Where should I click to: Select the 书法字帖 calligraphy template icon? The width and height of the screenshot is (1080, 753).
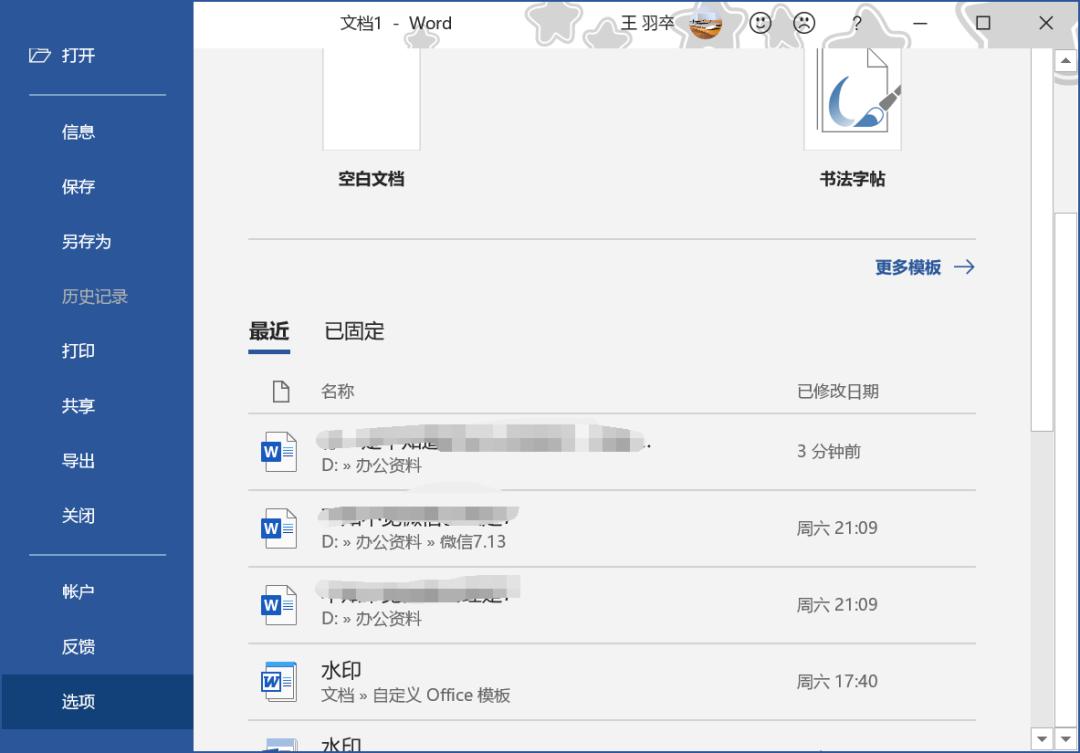[x=852, y=95]
